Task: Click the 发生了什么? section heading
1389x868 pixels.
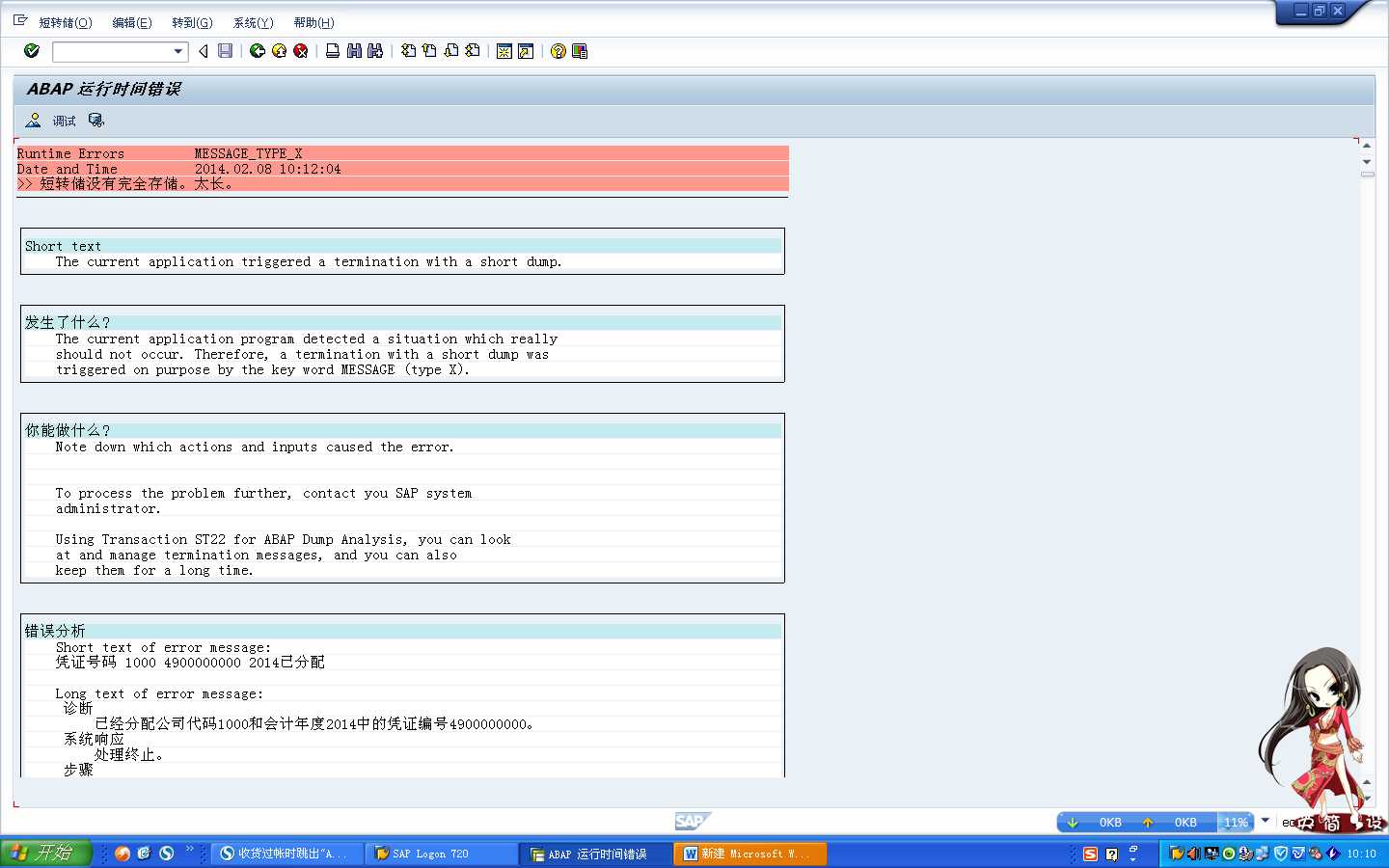Action: 68,322
